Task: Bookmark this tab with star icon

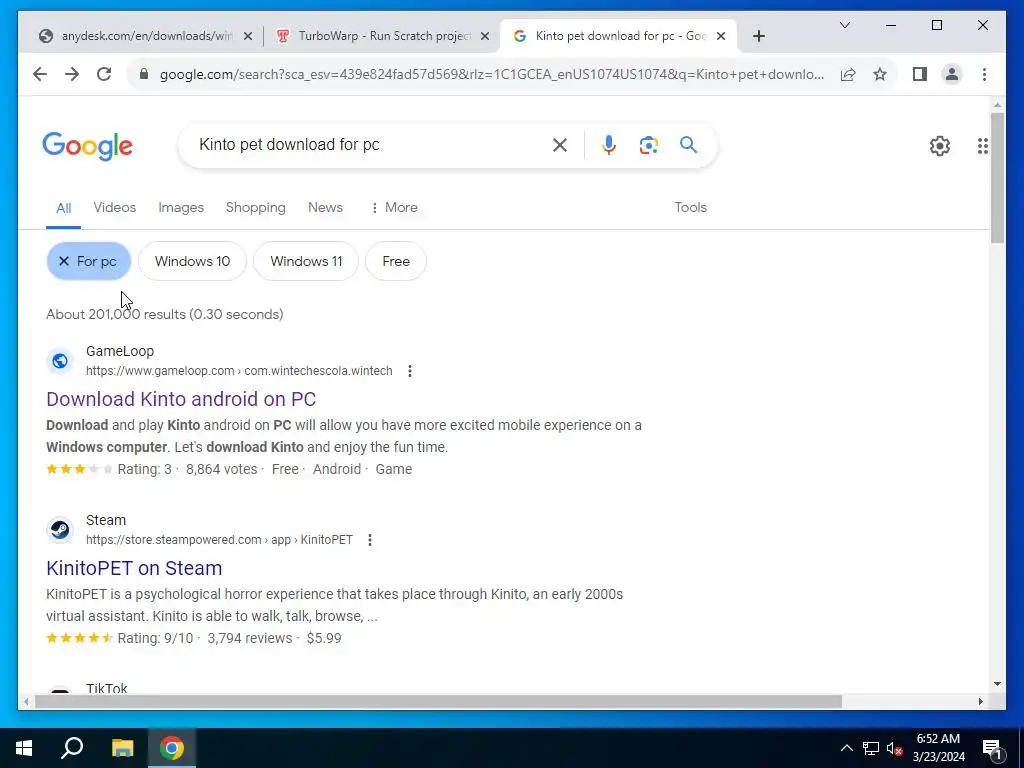Action: (x=880, y=74)
